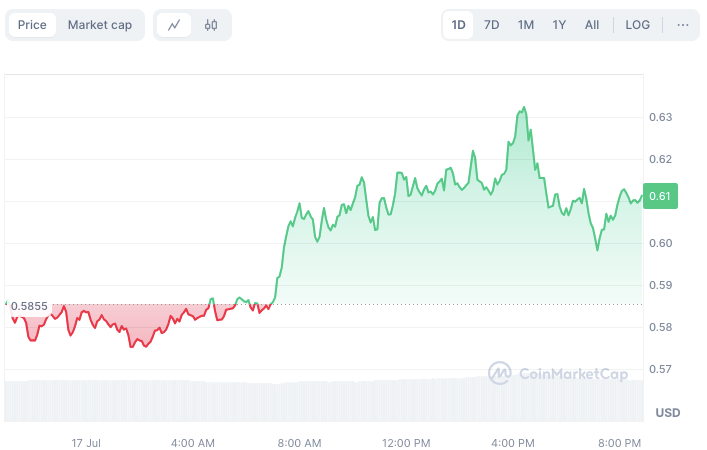Toggle the LOG scale option
Viewport: 707px width, 450px height.
pyautogui.click(x=637, y=25)
